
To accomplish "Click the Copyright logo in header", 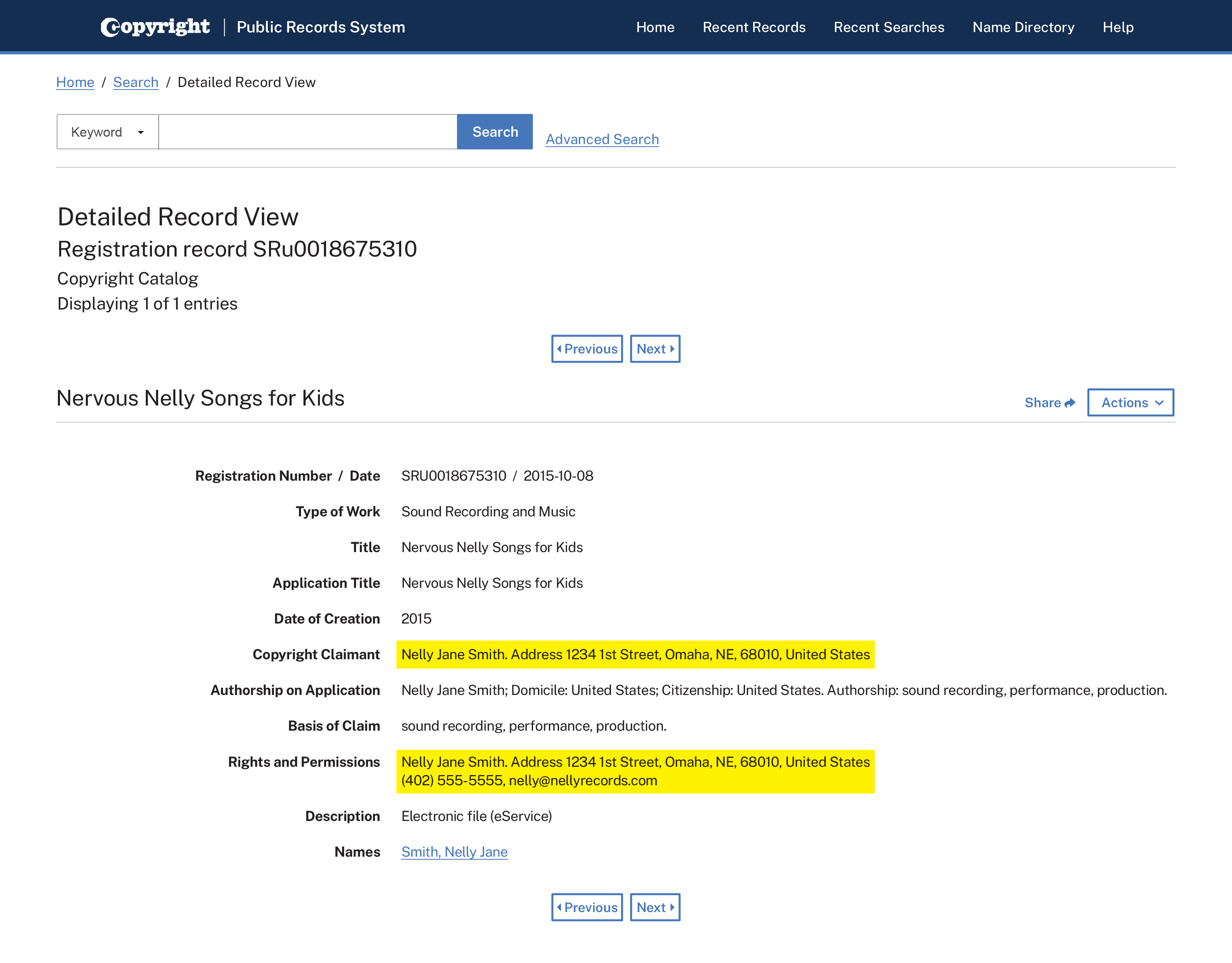I will [155, 27].
